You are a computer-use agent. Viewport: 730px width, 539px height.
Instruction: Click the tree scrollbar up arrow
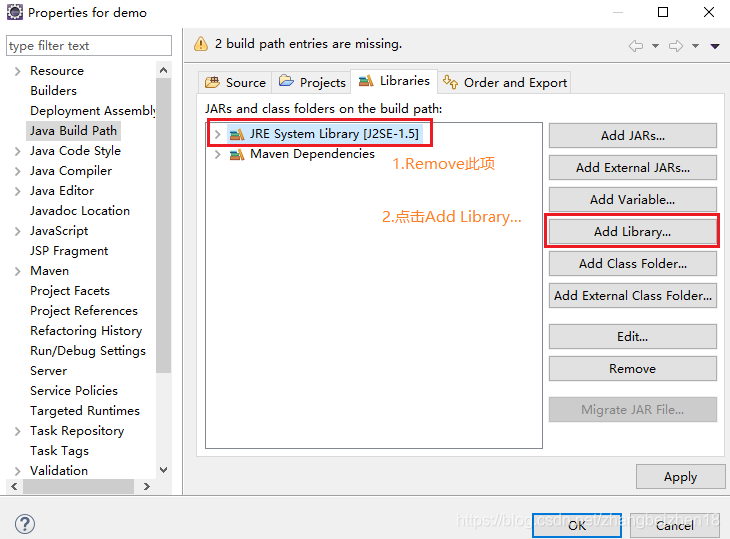(x=163, y=70)
